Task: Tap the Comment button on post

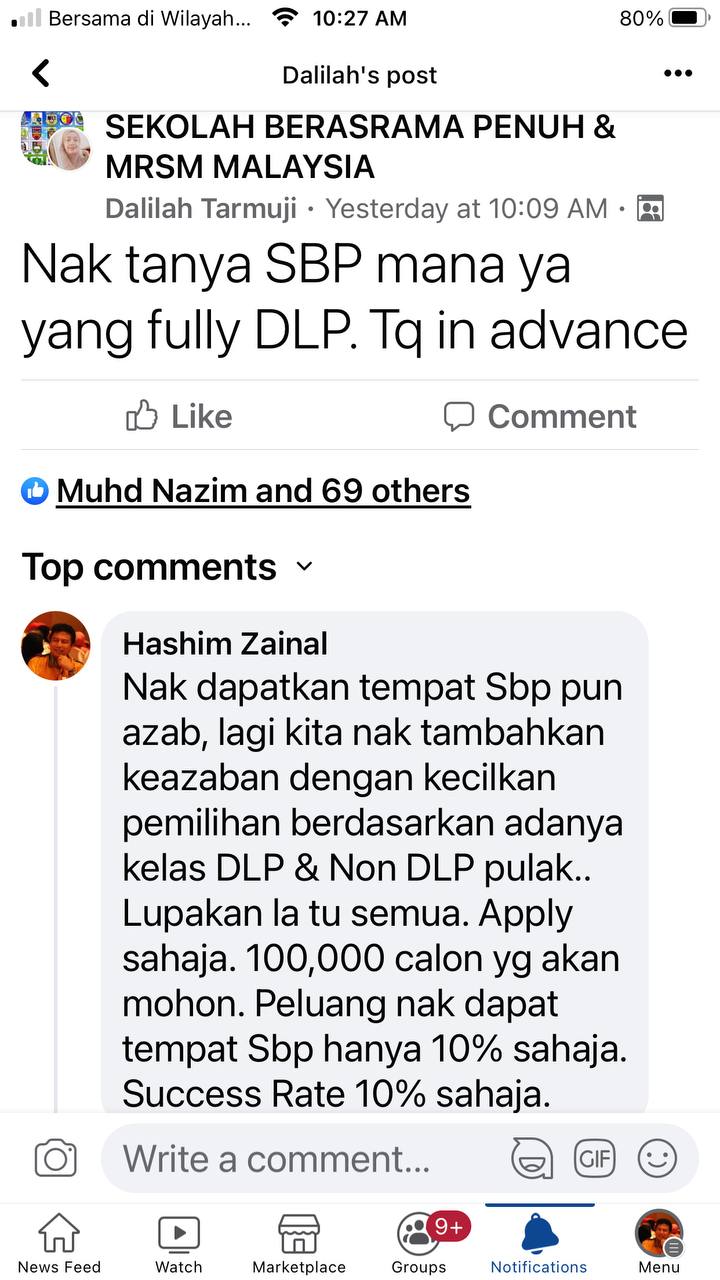Action: 540,416
